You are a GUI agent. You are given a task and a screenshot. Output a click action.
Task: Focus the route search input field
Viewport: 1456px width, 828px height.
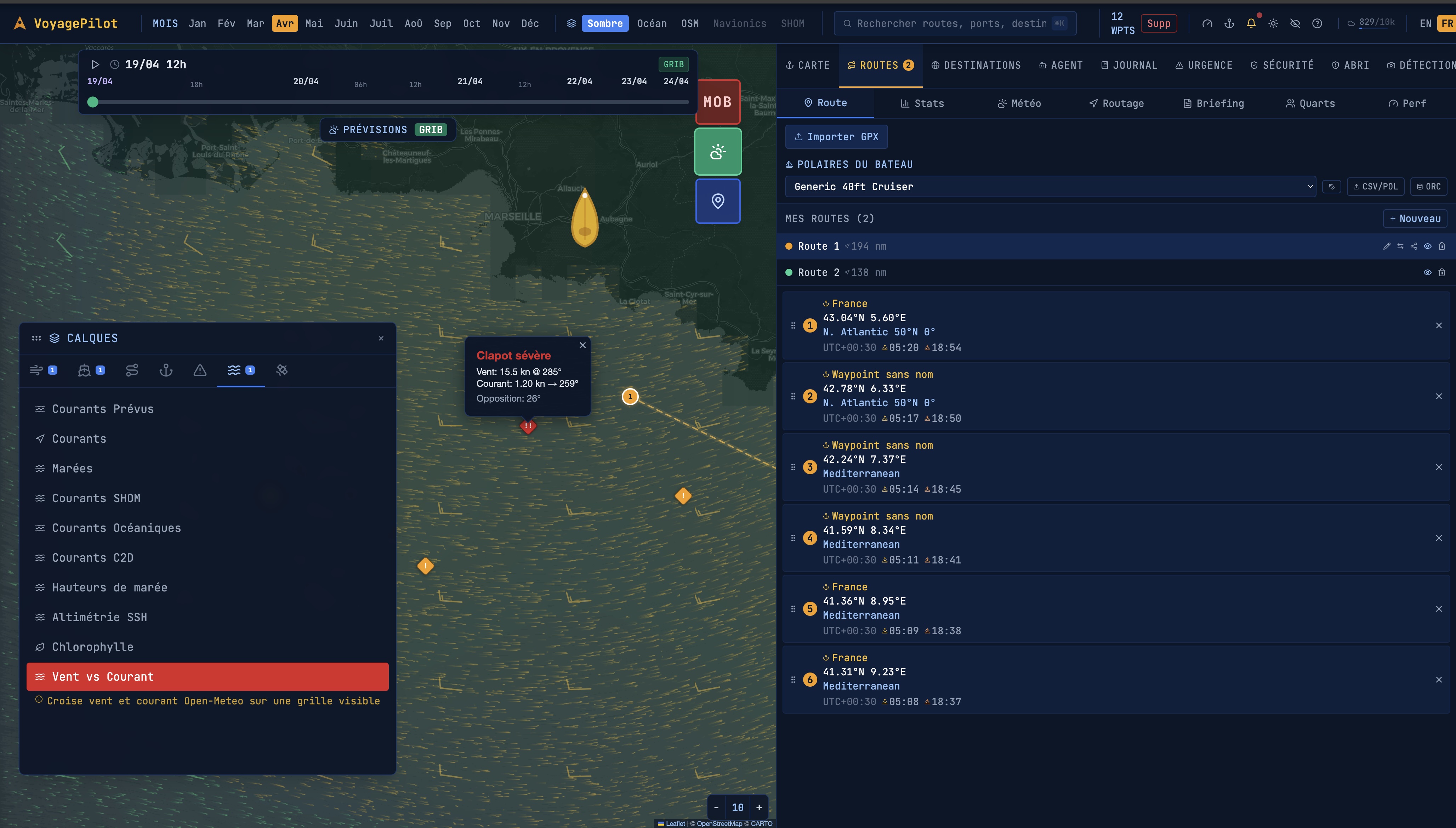[x=955, y=23]
